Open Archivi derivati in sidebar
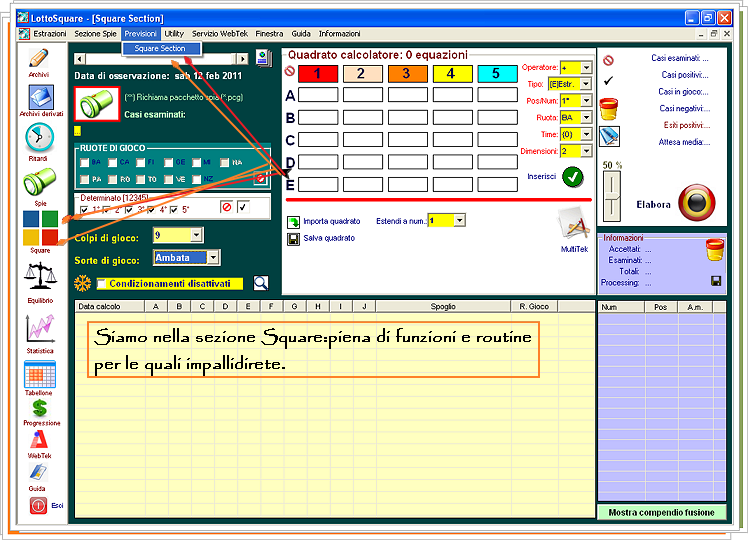 [41, 98]
